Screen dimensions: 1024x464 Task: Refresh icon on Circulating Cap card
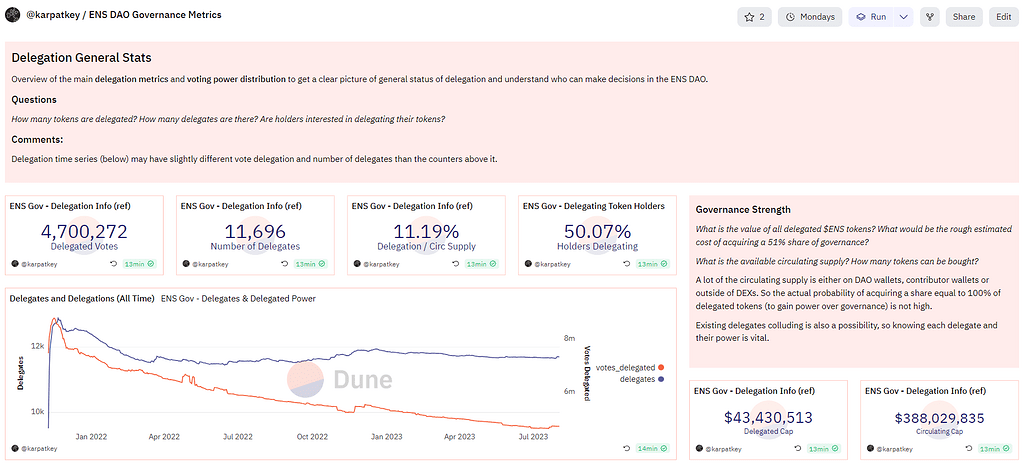coord(968,449)
